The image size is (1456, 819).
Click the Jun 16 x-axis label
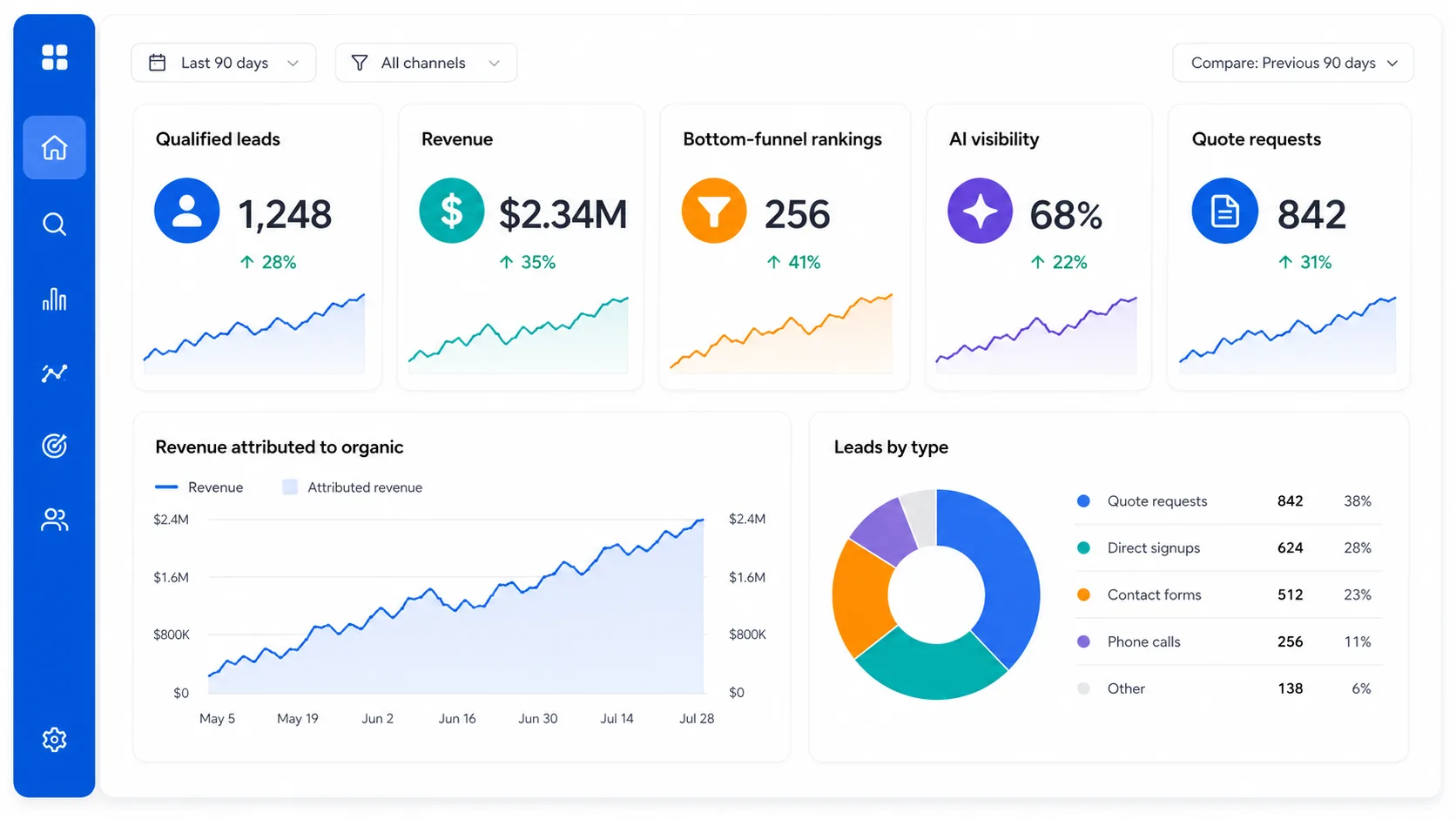pos(457,719)
